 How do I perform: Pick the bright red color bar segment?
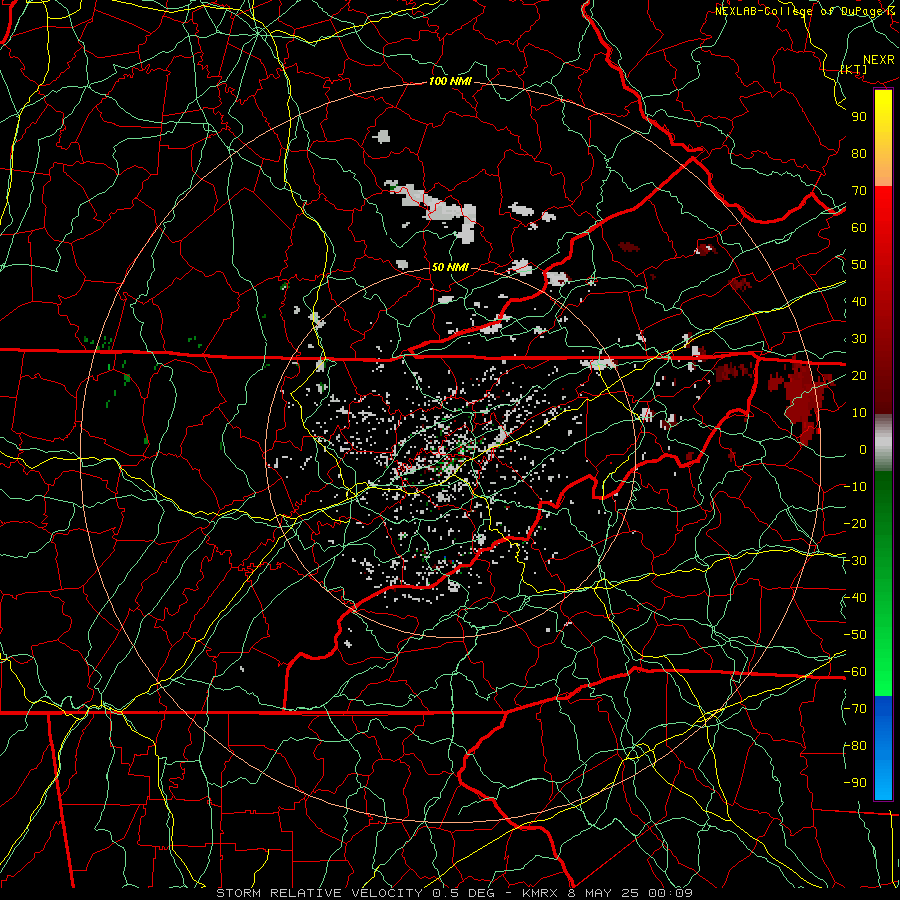(883, 212)
